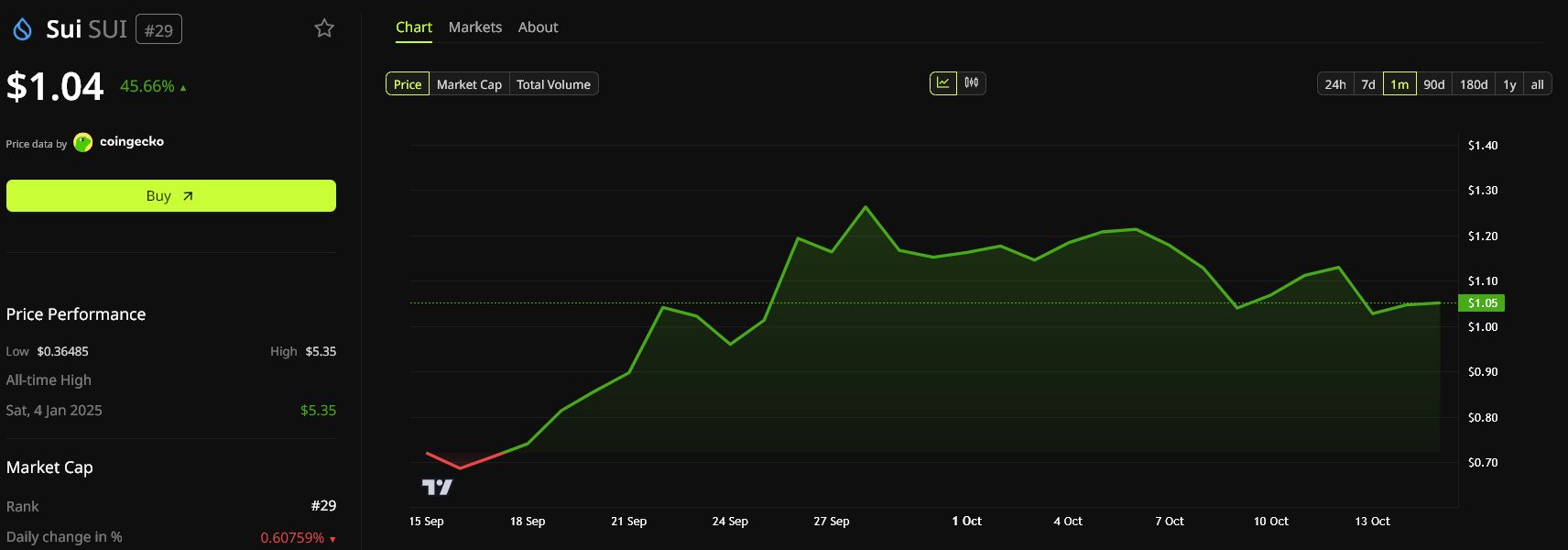This screenshot has width=1568, height=550.
Task: Switch to candlestick chart view icon
Action: coord(972,83)
